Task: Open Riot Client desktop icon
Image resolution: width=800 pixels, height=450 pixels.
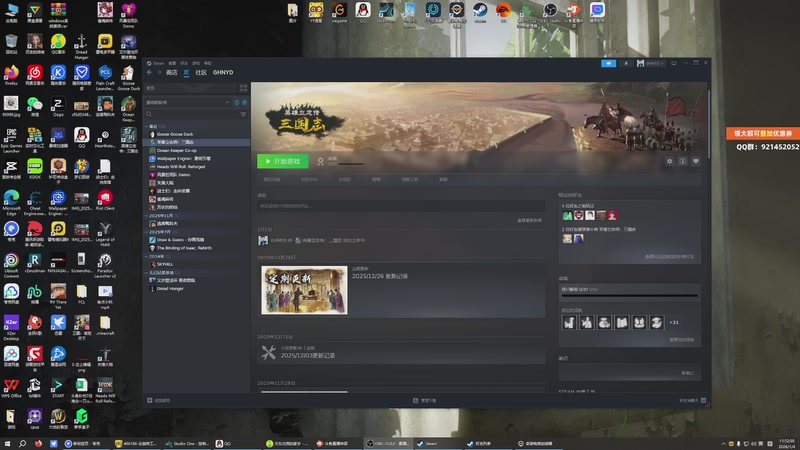Action: 105,200
